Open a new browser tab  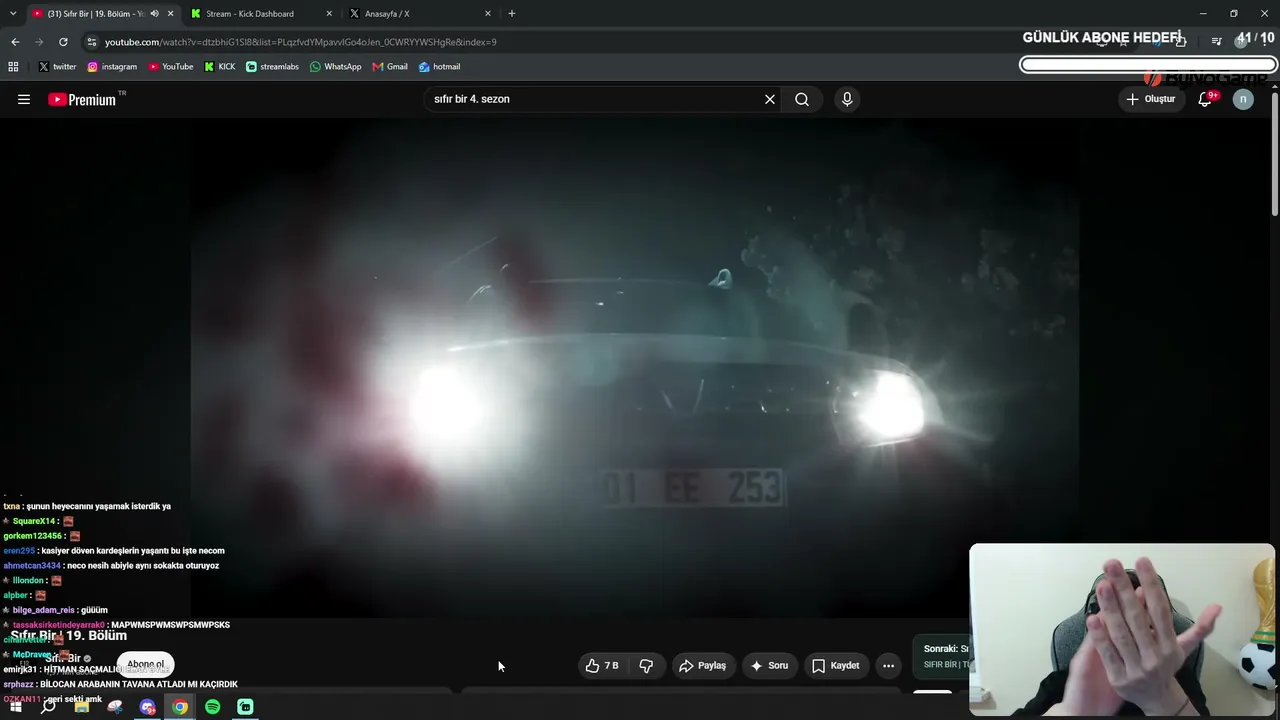tap(512, 14)
